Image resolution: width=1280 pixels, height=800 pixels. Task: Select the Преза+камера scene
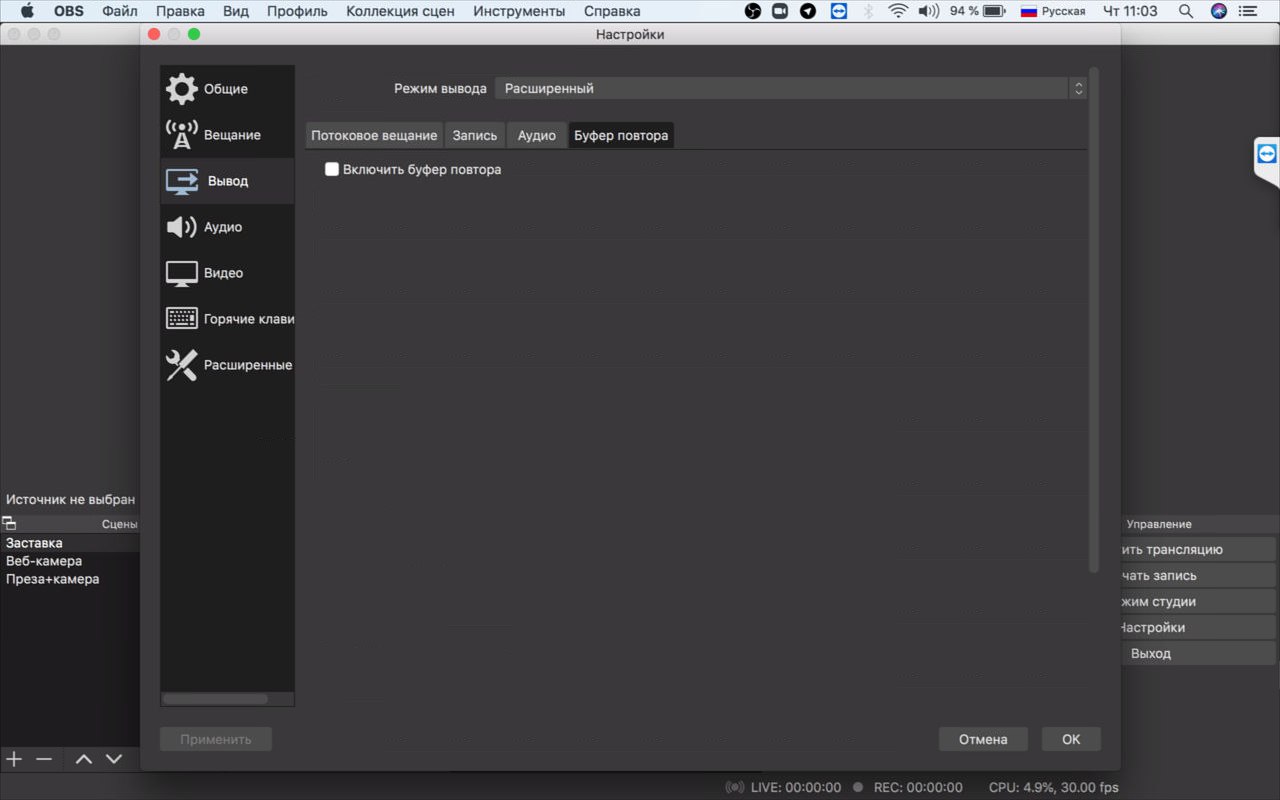[x=70, y=579]
